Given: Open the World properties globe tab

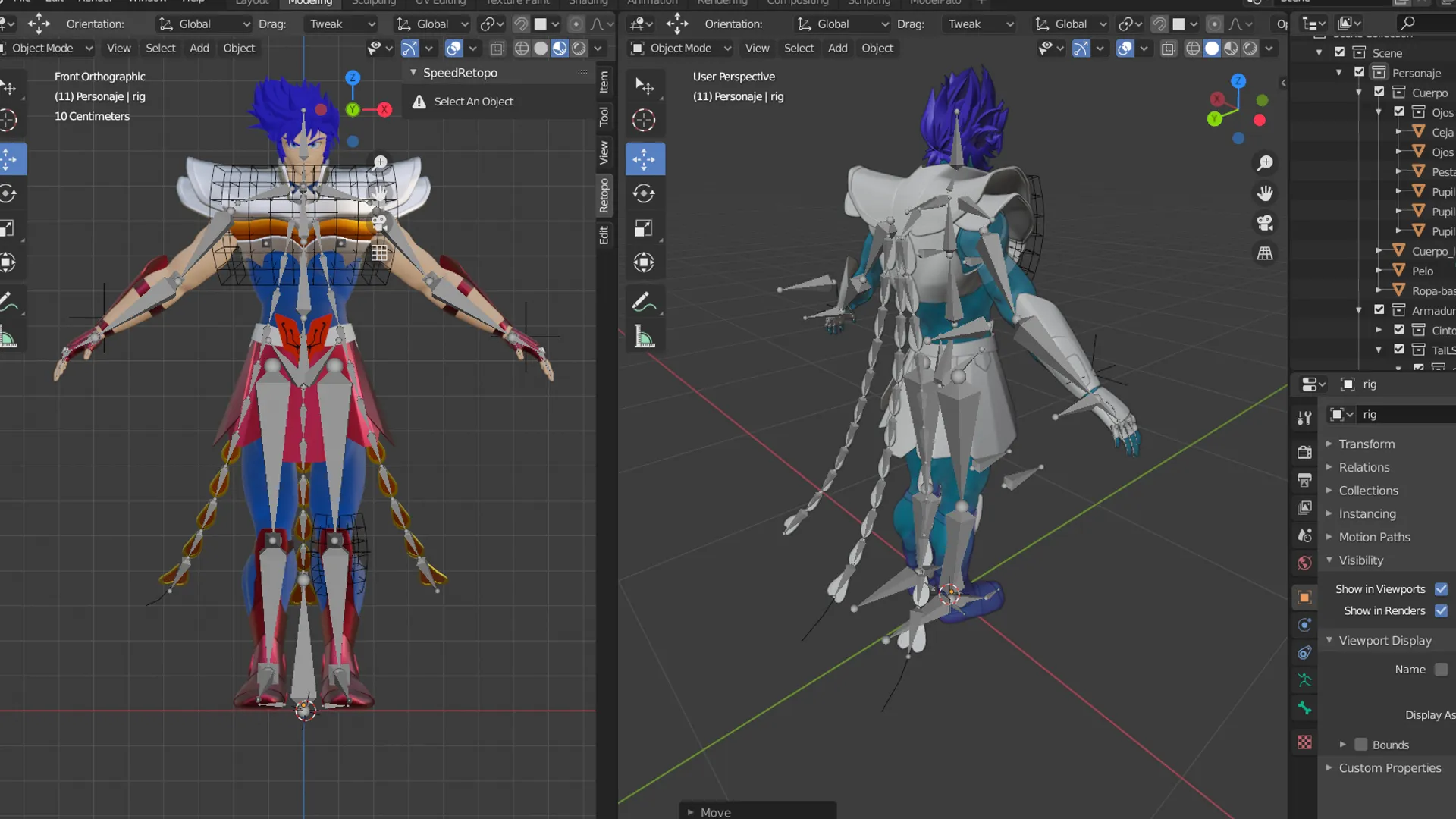Looking at the screenshot, I should (1304, 563).
